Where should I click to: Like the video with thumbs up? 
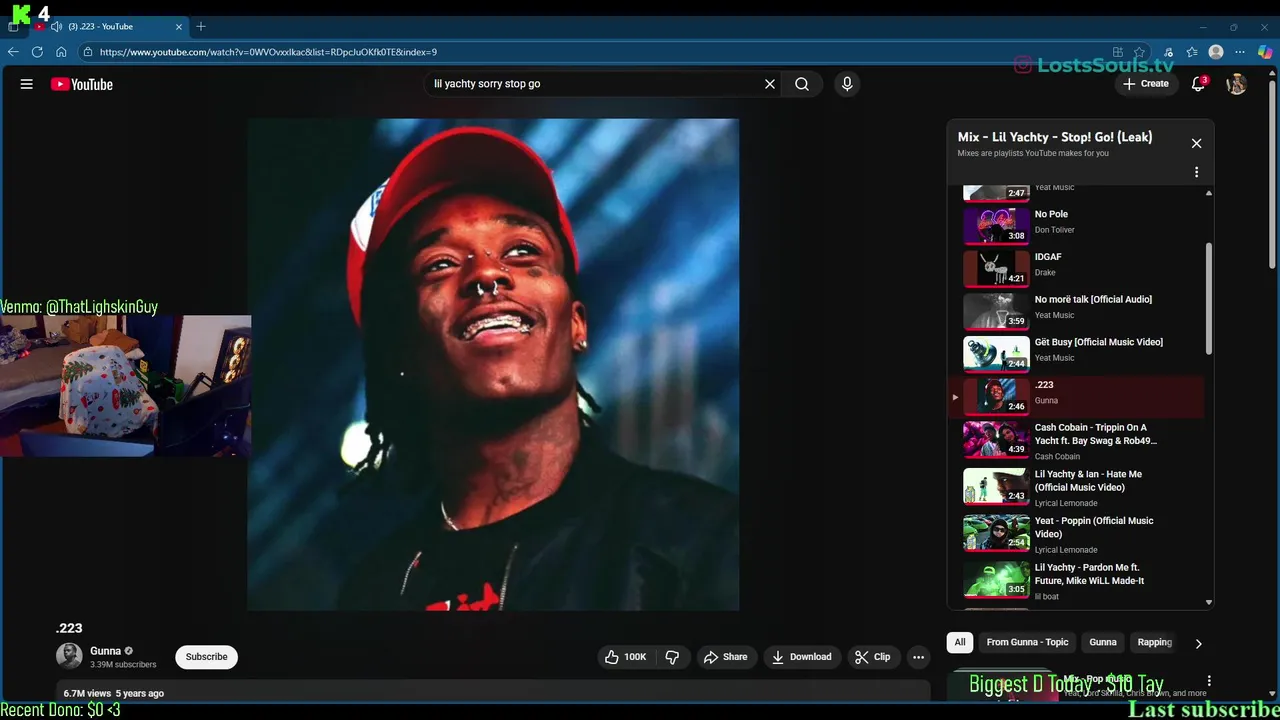point(626,657)
